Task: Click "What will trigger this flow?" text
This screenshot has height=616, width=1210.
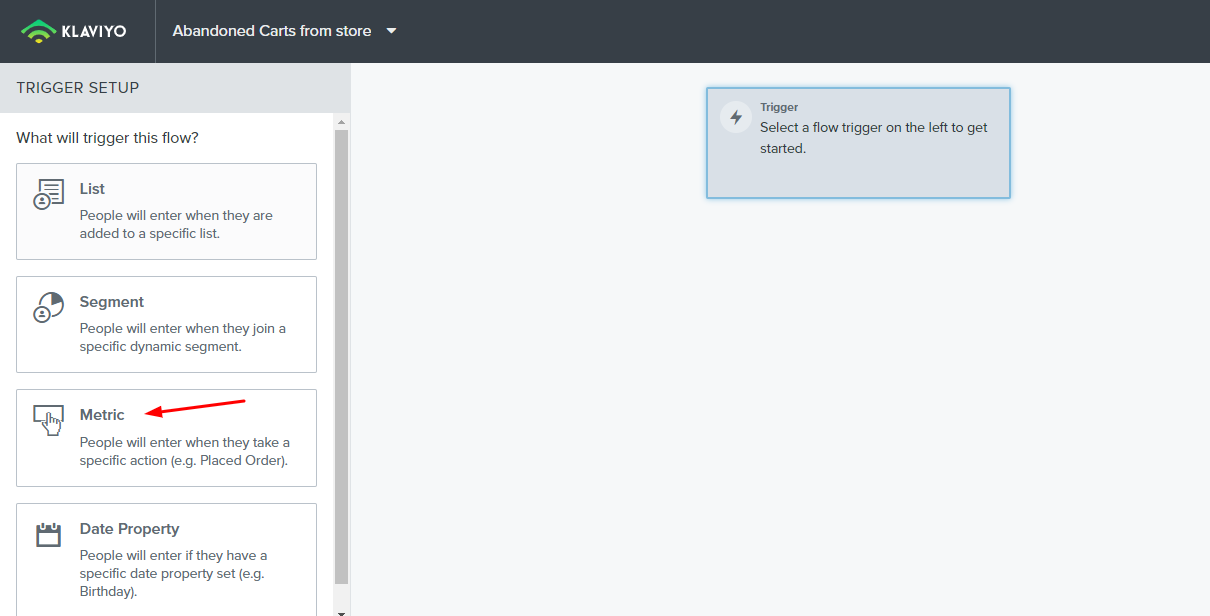Action: (x=107, y=138)
